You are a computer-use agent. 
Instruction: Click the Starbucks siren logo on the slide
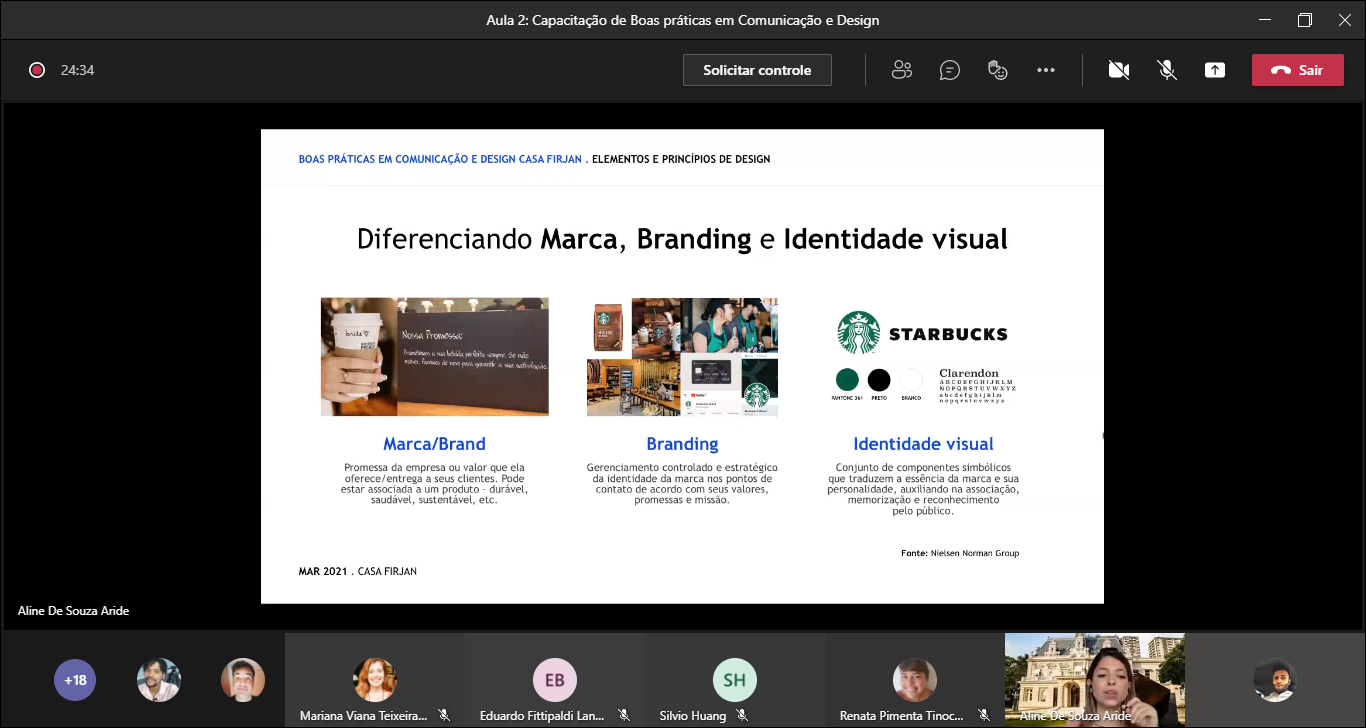(x=858, y=333)
